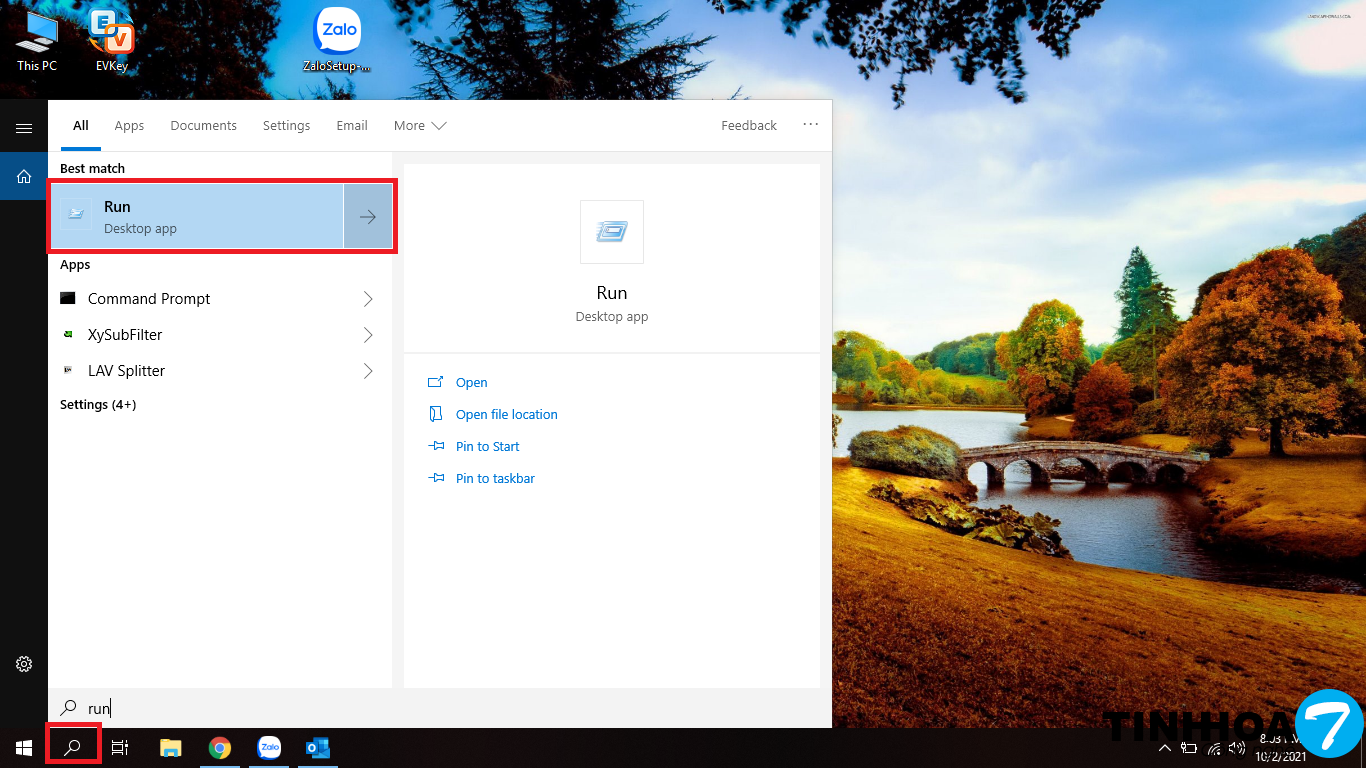This screenshot has width=1366, height=768.
Task: Open Zalo from the taskbar
Action: click(269, 747)
